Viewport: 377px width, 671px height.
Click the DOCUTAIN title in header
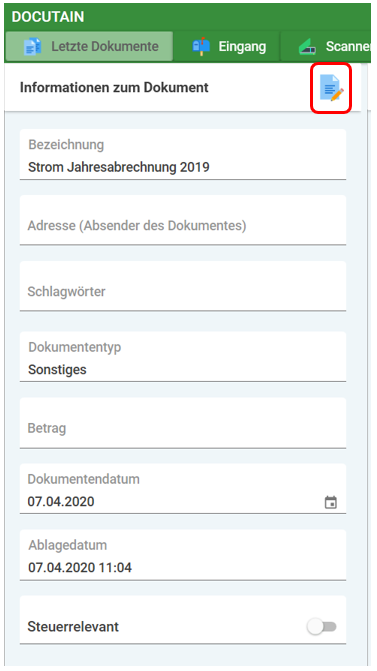click(48, 17)
